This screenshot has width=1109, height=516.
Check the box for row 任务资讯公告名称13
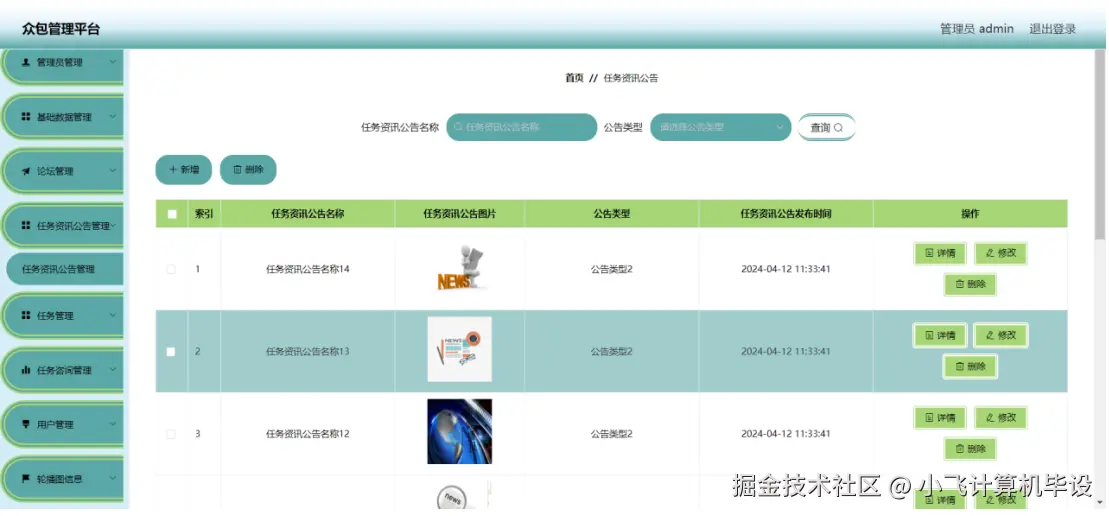[170, 351]
